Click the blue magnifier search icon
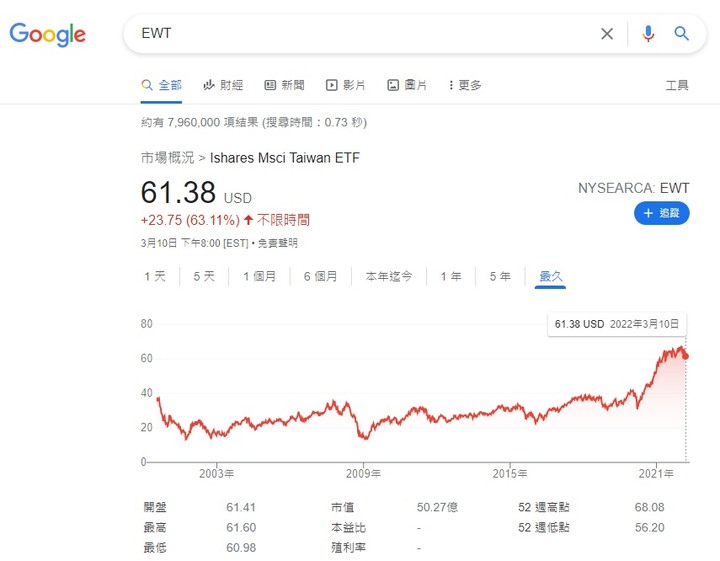This screenshot has height=561, width=720. coord(682,34)
